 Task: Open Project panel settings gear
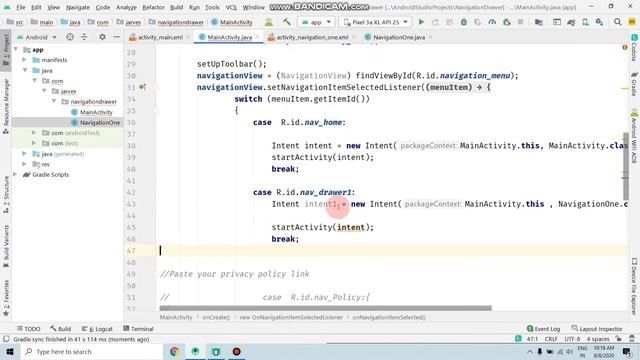click(102, 37)
